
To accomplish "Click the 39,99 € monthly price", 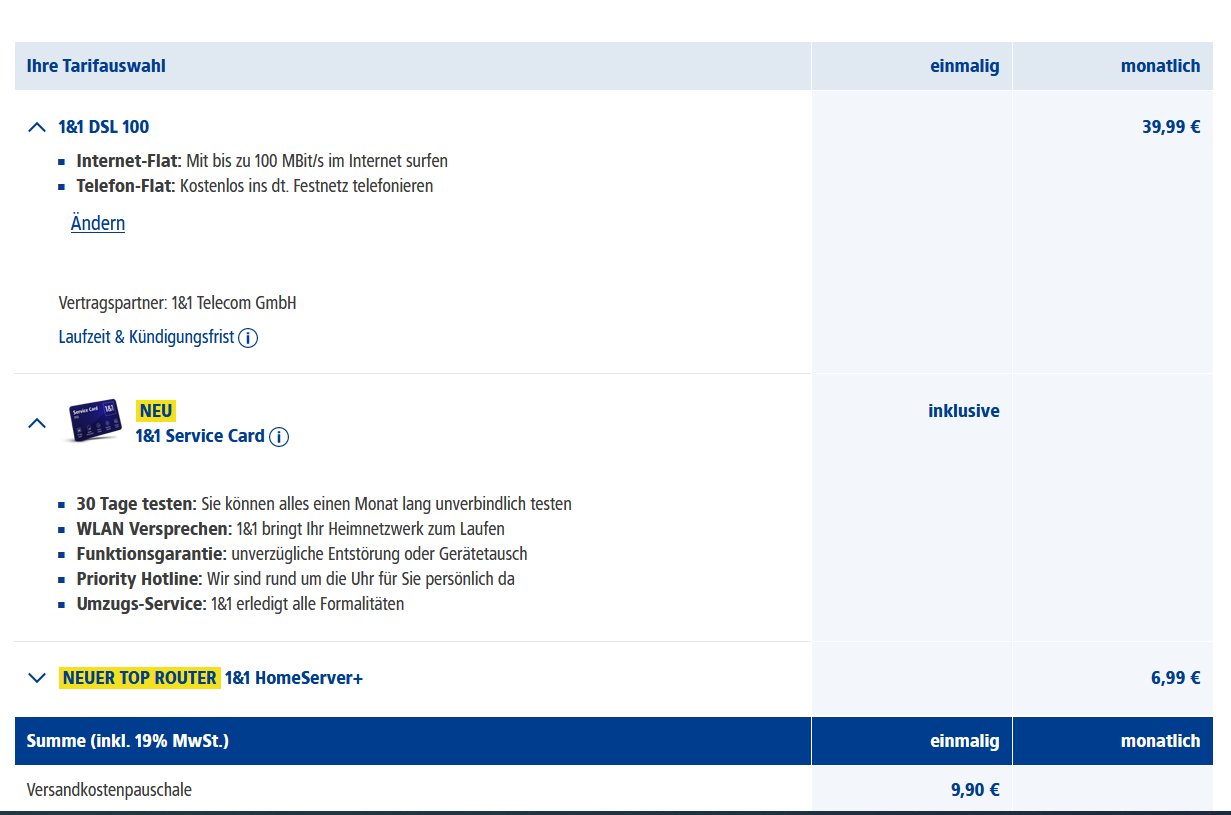I will point(1171,127).
